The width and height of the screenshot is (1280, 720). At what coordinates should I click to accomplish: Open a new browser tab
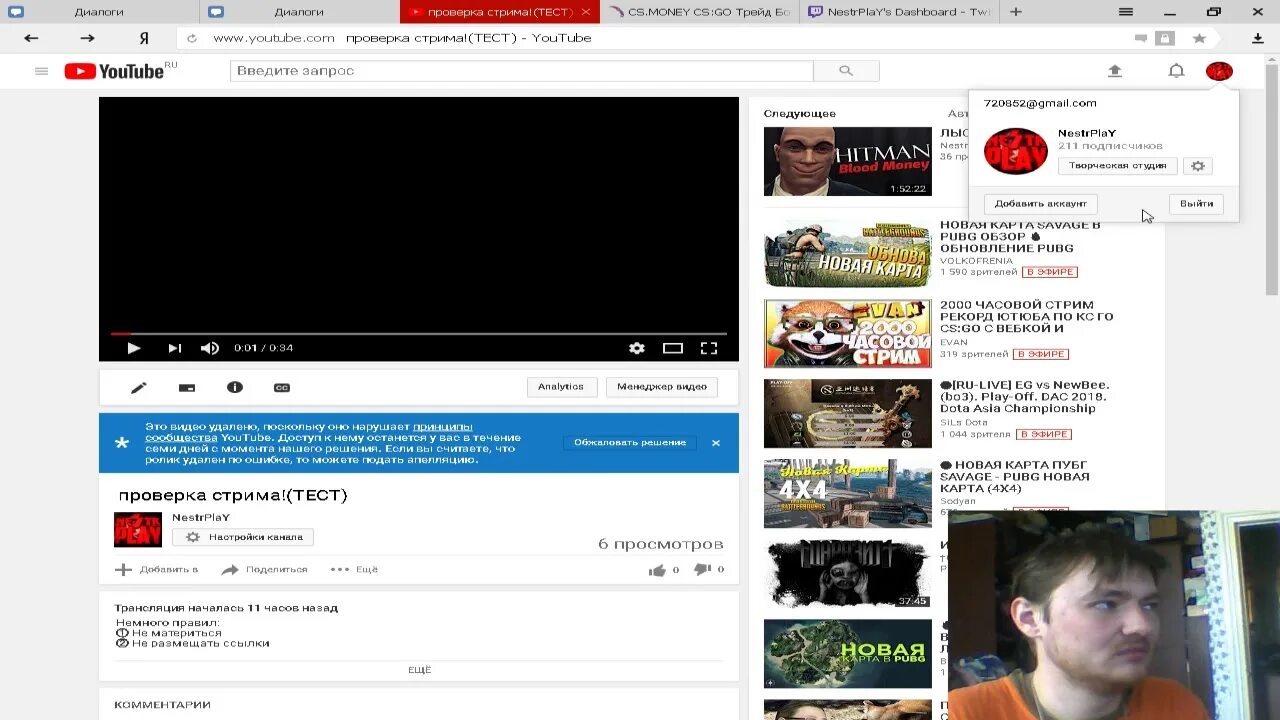(1016, 12)
